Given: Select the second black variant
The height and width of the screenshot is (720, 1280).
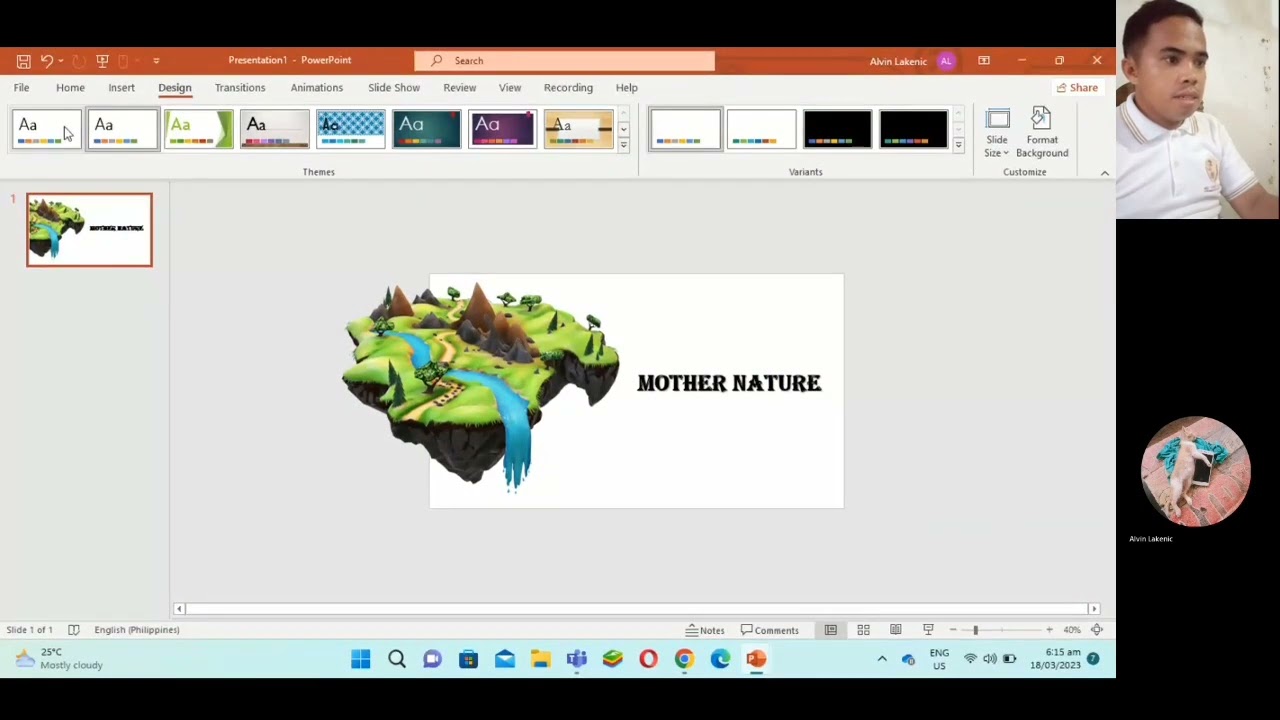Looking at the screenshot, I should (x=913, y=129).
